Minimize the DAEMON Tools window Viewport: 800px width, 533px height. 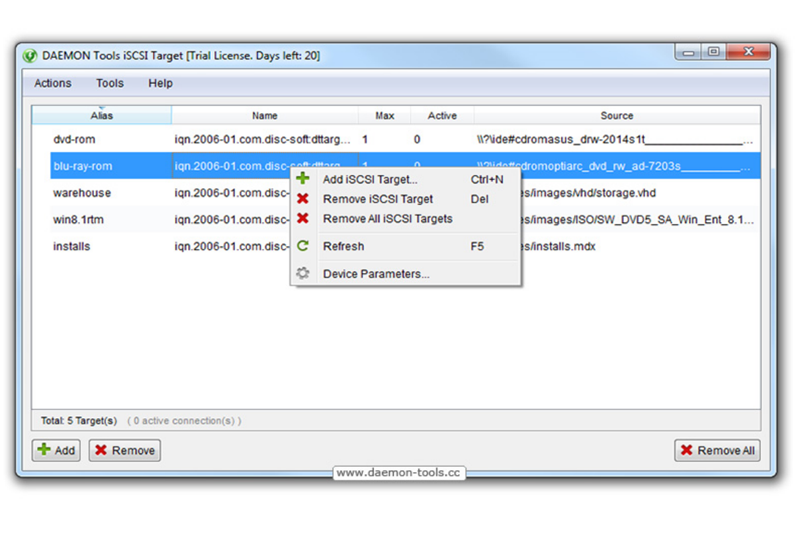[x=688, y=52]
